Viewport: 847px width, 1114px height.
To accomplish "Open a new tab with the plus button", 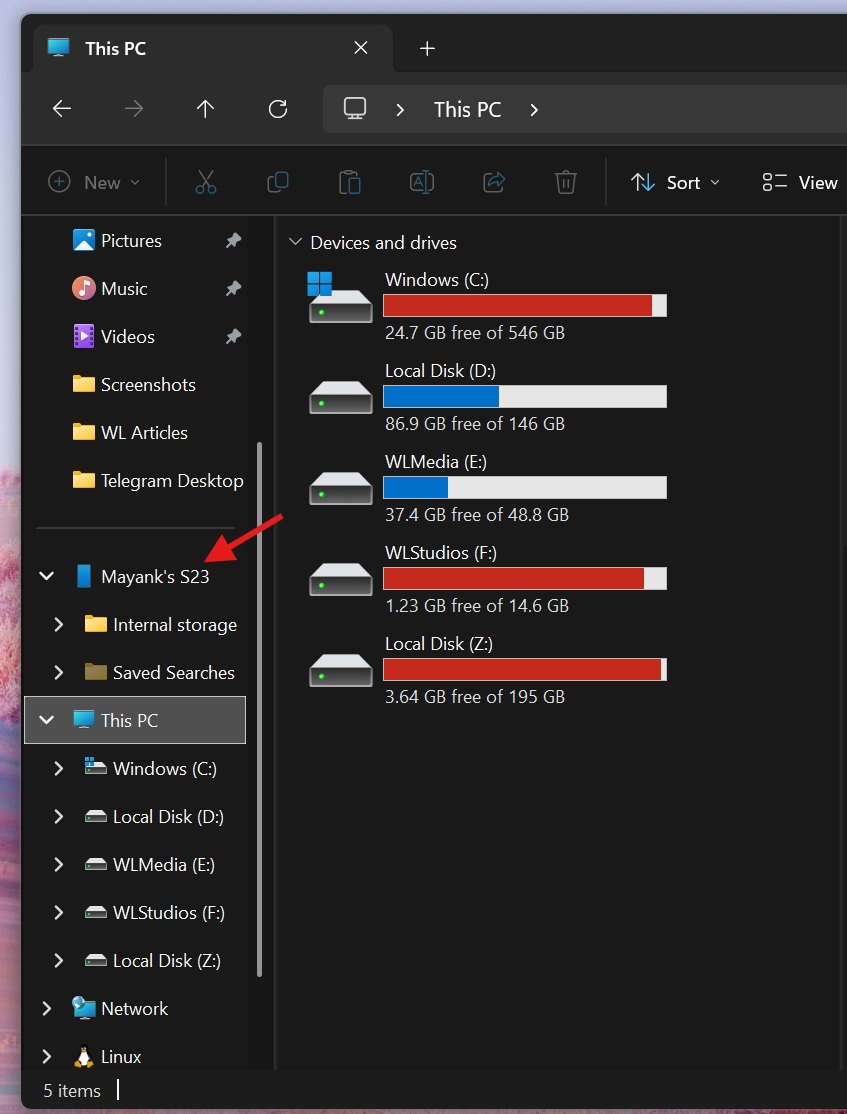I will click(427, 48).
